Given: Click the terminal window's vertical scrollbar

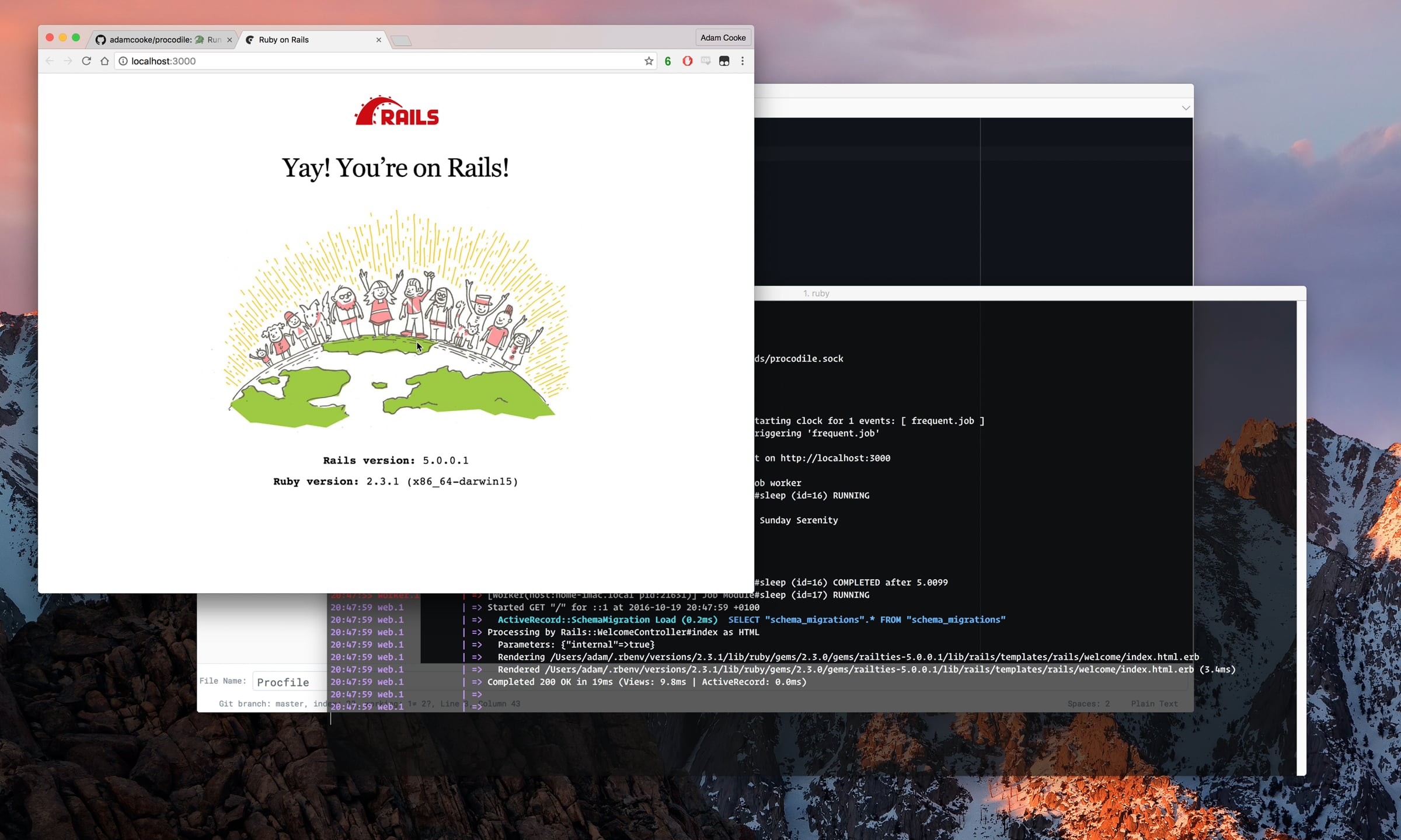Looking at the screenshot, I should (1301, 537).
